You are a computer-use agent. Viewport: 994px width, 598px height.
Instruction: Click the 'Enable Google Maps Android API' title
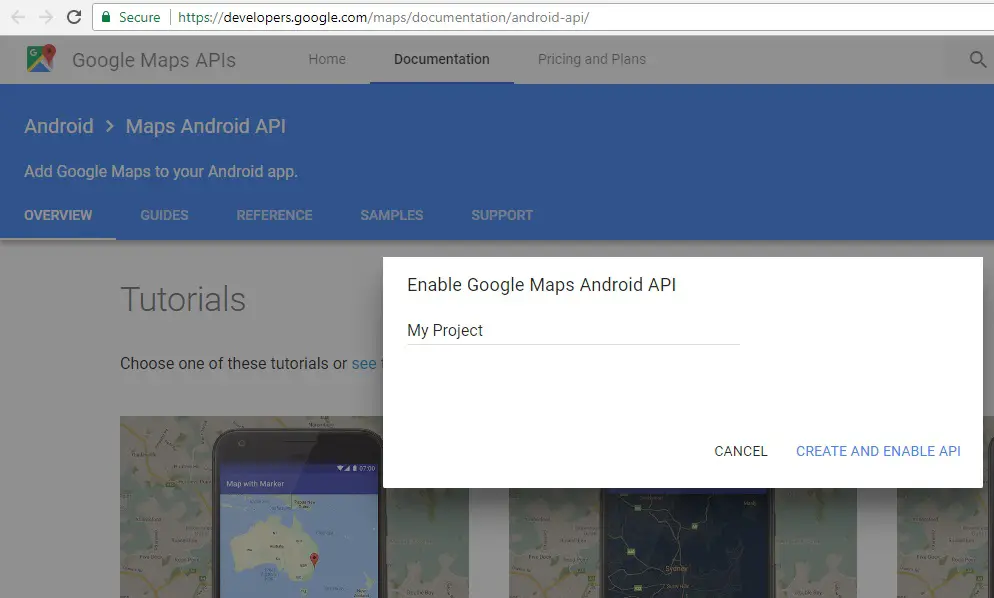[541, 285]
